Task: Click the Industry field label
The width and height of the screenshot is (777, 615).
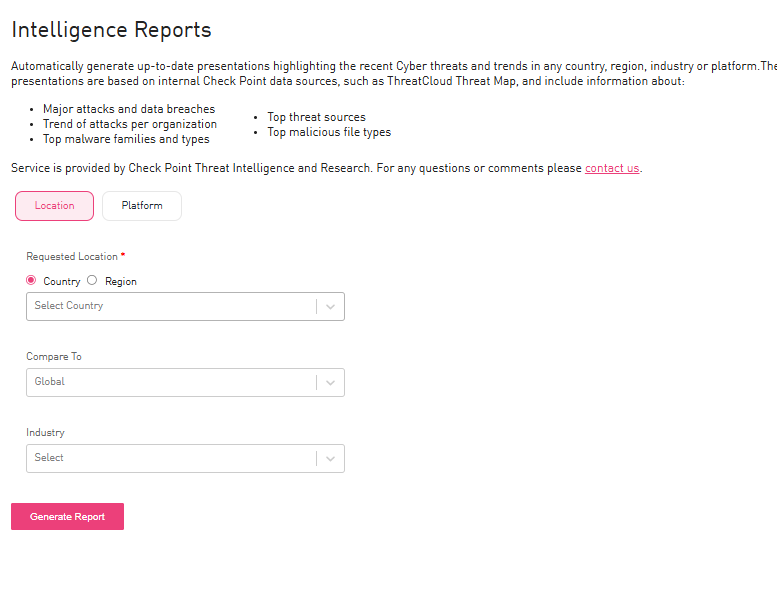Action: (x=45, y=433)
